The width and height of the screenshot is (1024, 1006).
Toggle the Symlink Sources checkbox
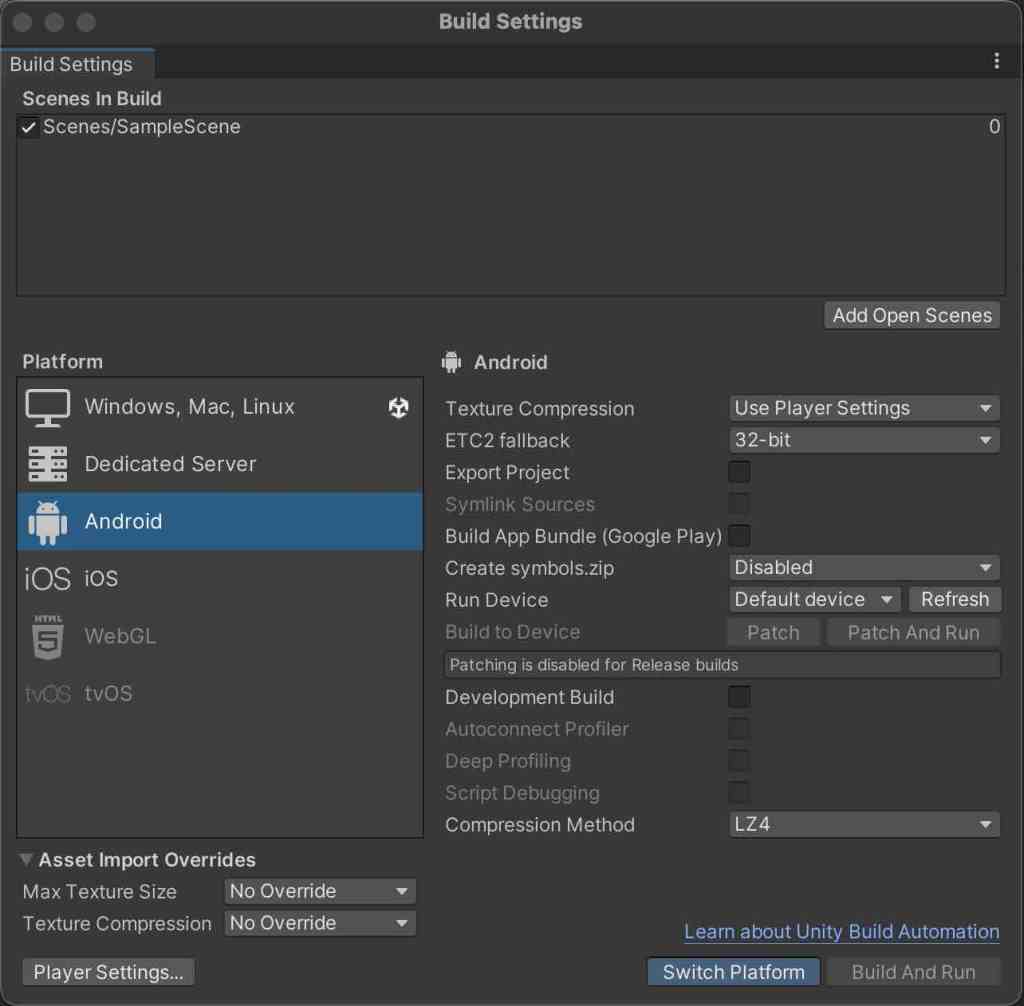click(x=739, y=504)
